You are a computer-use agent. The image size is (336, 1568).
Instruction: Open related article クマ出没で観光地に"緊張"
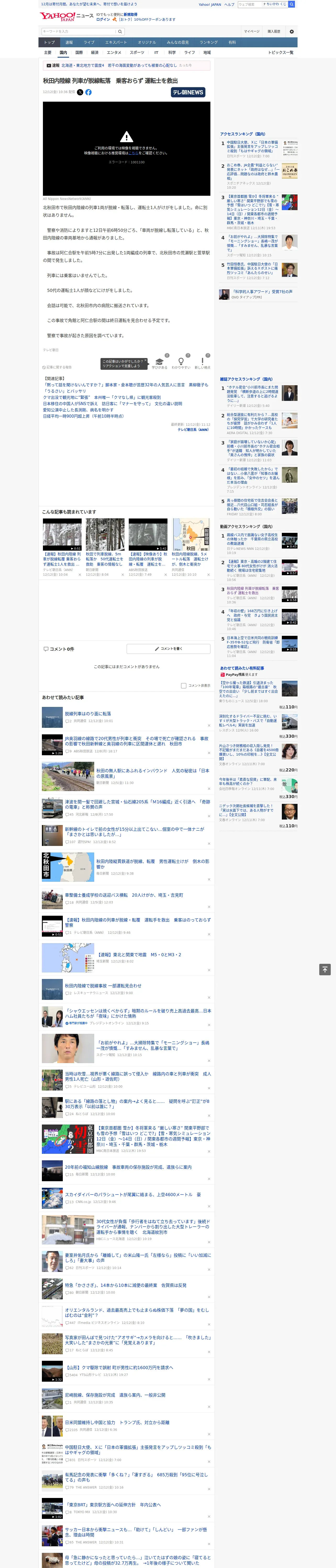coord(102,397)
